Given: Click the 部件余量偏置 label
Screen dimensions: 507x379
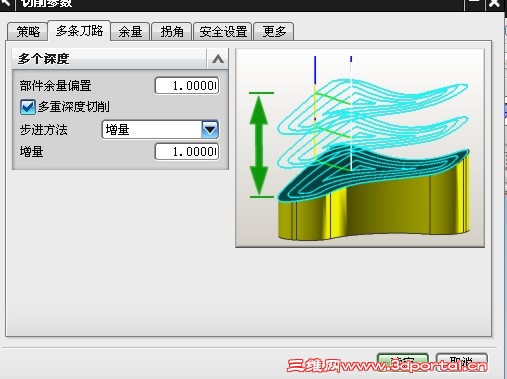Looking at the screenshot, I should click(x=55, y=86).
